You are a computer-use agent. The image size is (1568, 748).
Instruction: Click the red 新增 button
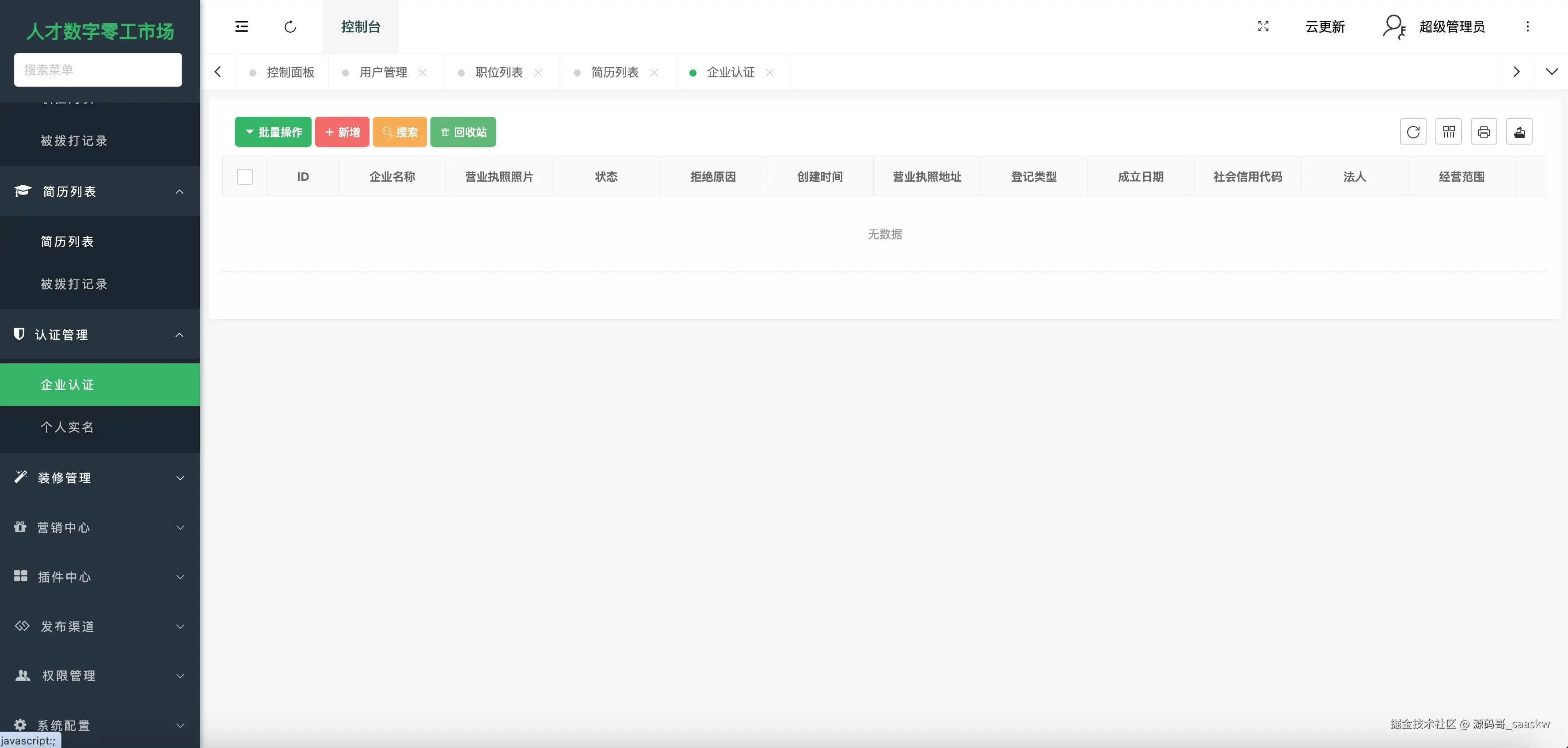pos(342,132)
